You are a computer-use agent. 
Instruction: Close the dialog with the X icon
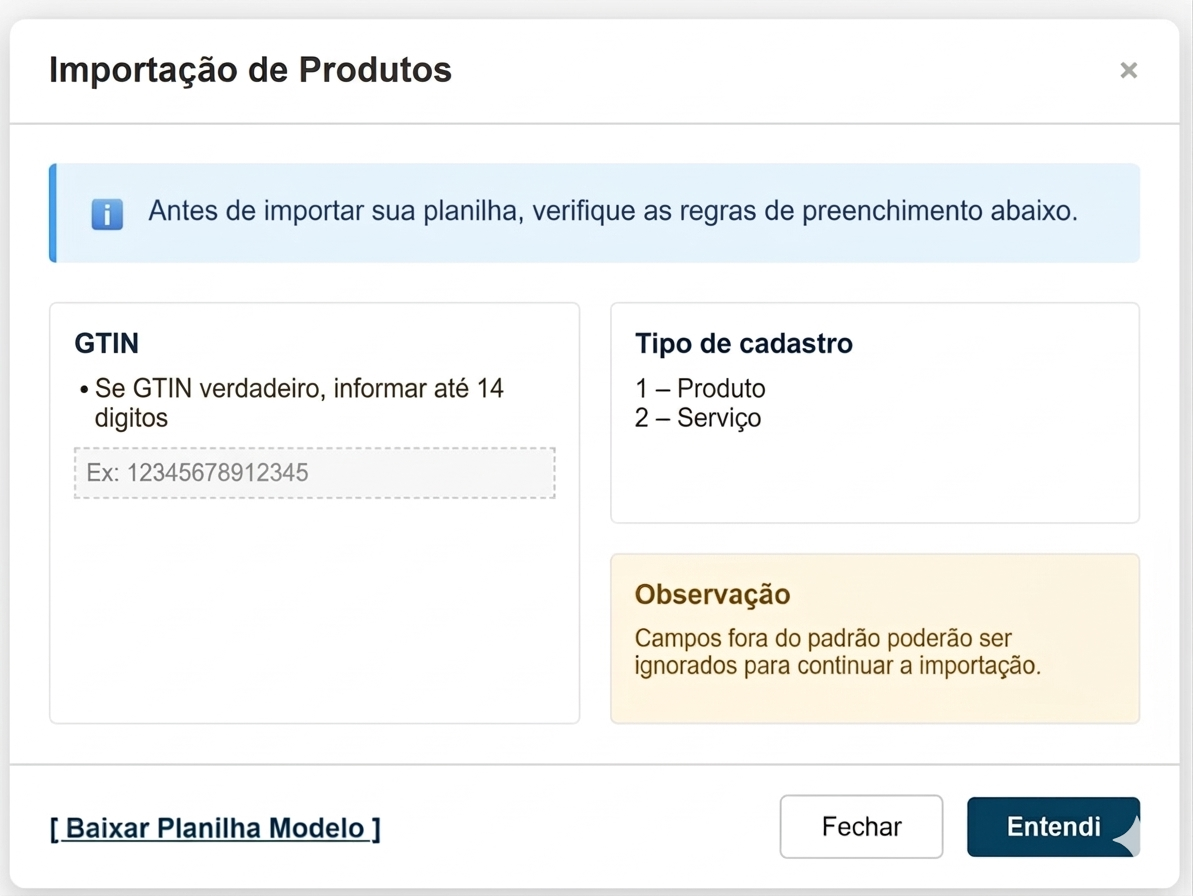pyautogui.click(x=1128, y=70)
